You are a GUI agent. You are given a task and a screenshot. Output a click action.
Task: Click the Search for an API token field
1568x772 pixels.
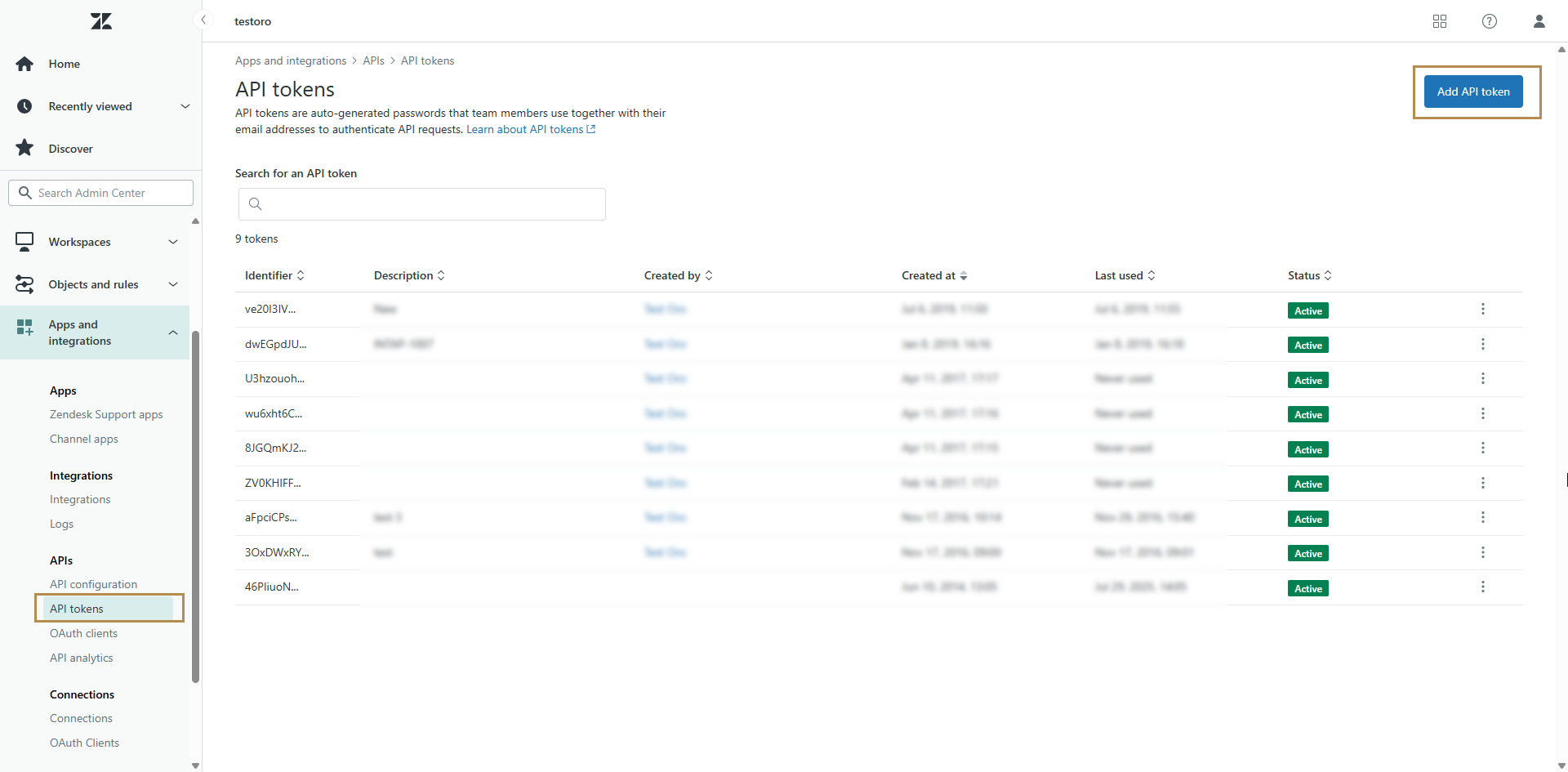click(x=422, y=204)
